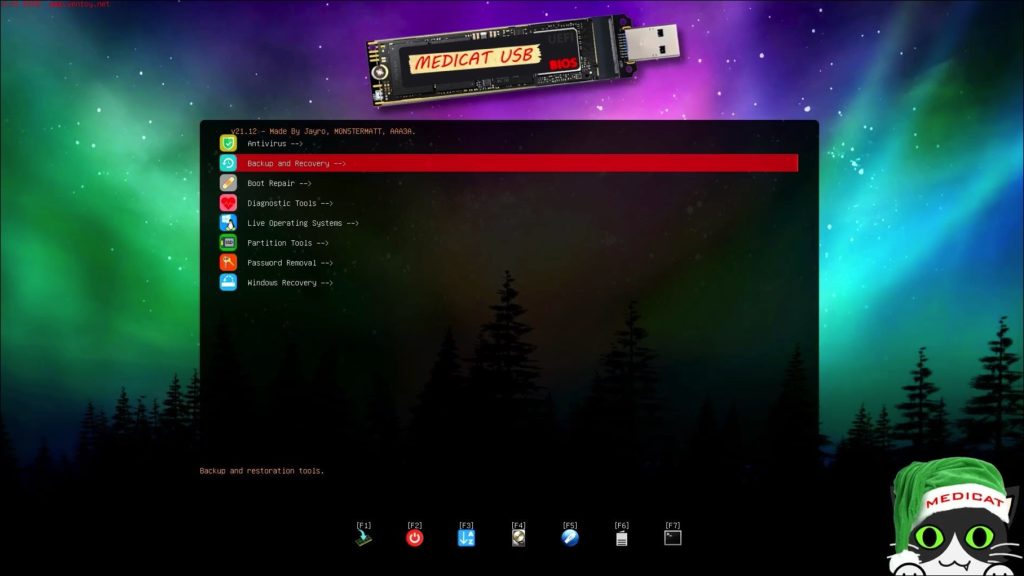Click the Medicat cat mascot image
The image size is (1024, 576).
click(953, 520)
